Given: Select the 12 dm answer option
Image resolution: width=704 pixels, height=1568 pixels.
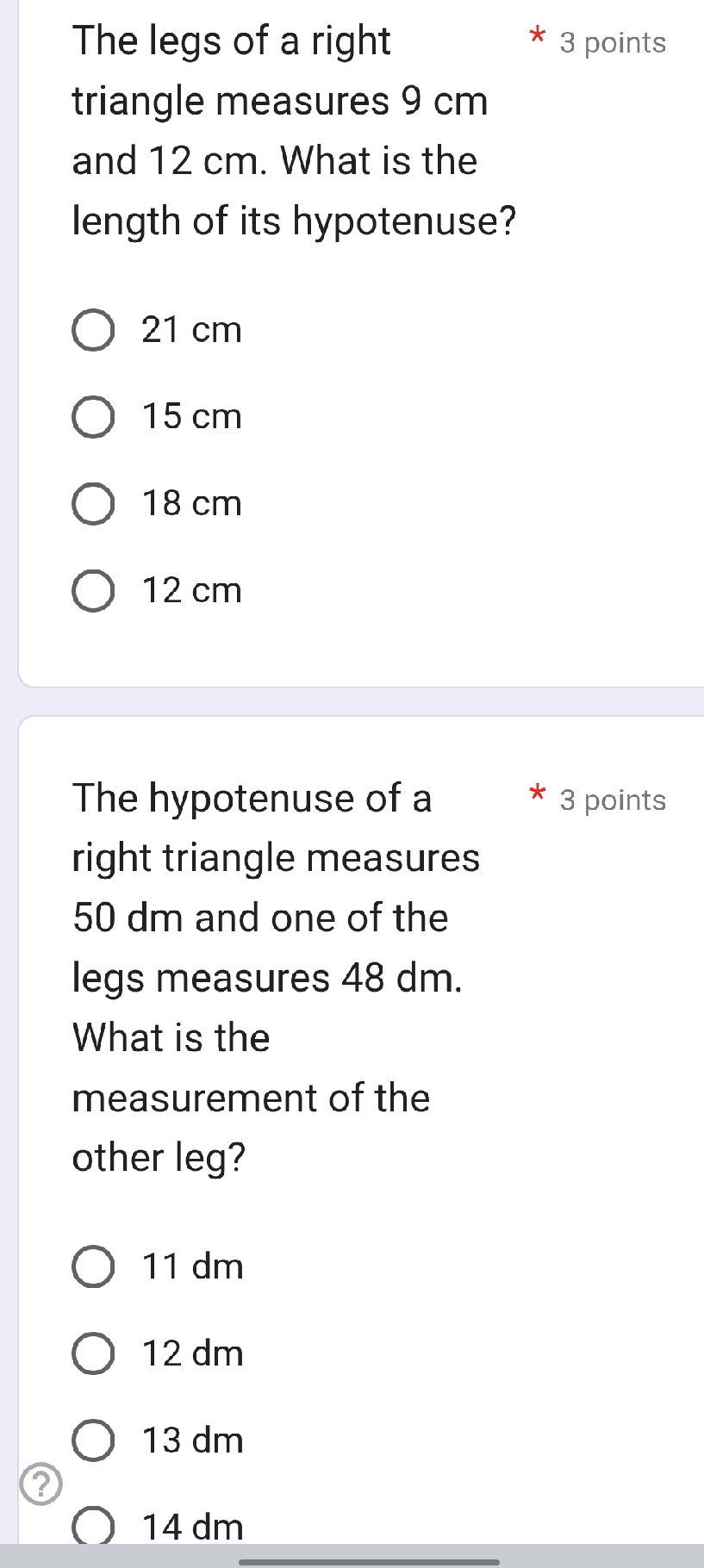Looking at the screenshot, I should pyautogui.click(x=94, y=1354).
